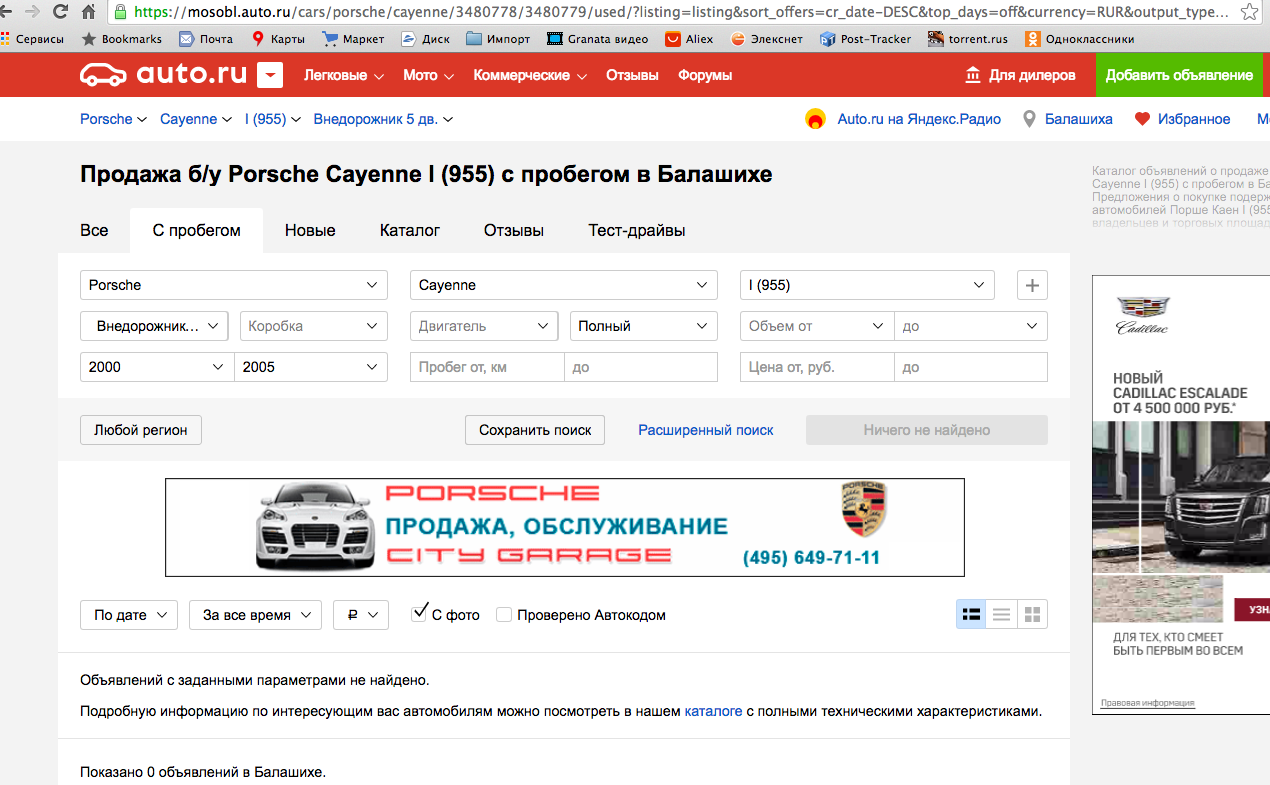The height and width of the screenshot is (785, 1270).
Task: Open the Полный drivetrain dropdown
Action: pos(644,326)
